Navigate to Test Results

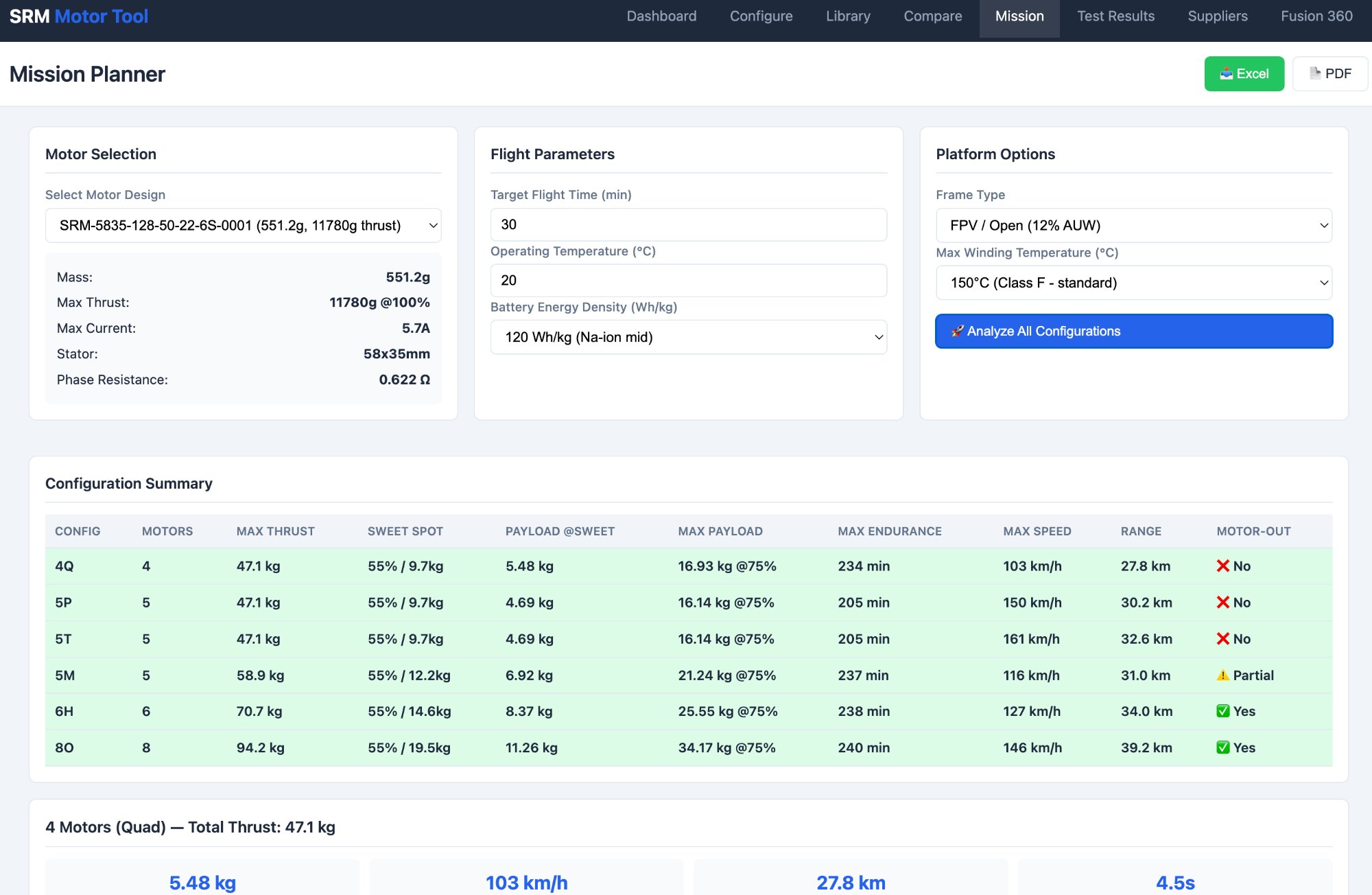pos(1115,16)
